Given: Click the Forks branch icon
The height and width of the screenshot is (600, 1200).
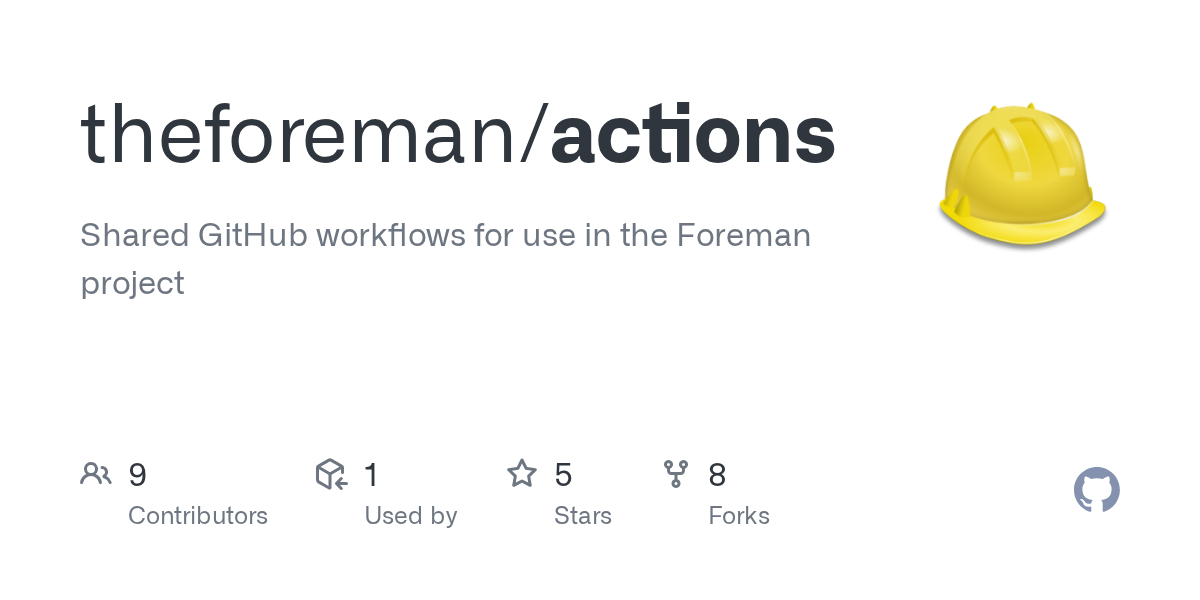Looking at the screenshot, I should tap(676, 474).
